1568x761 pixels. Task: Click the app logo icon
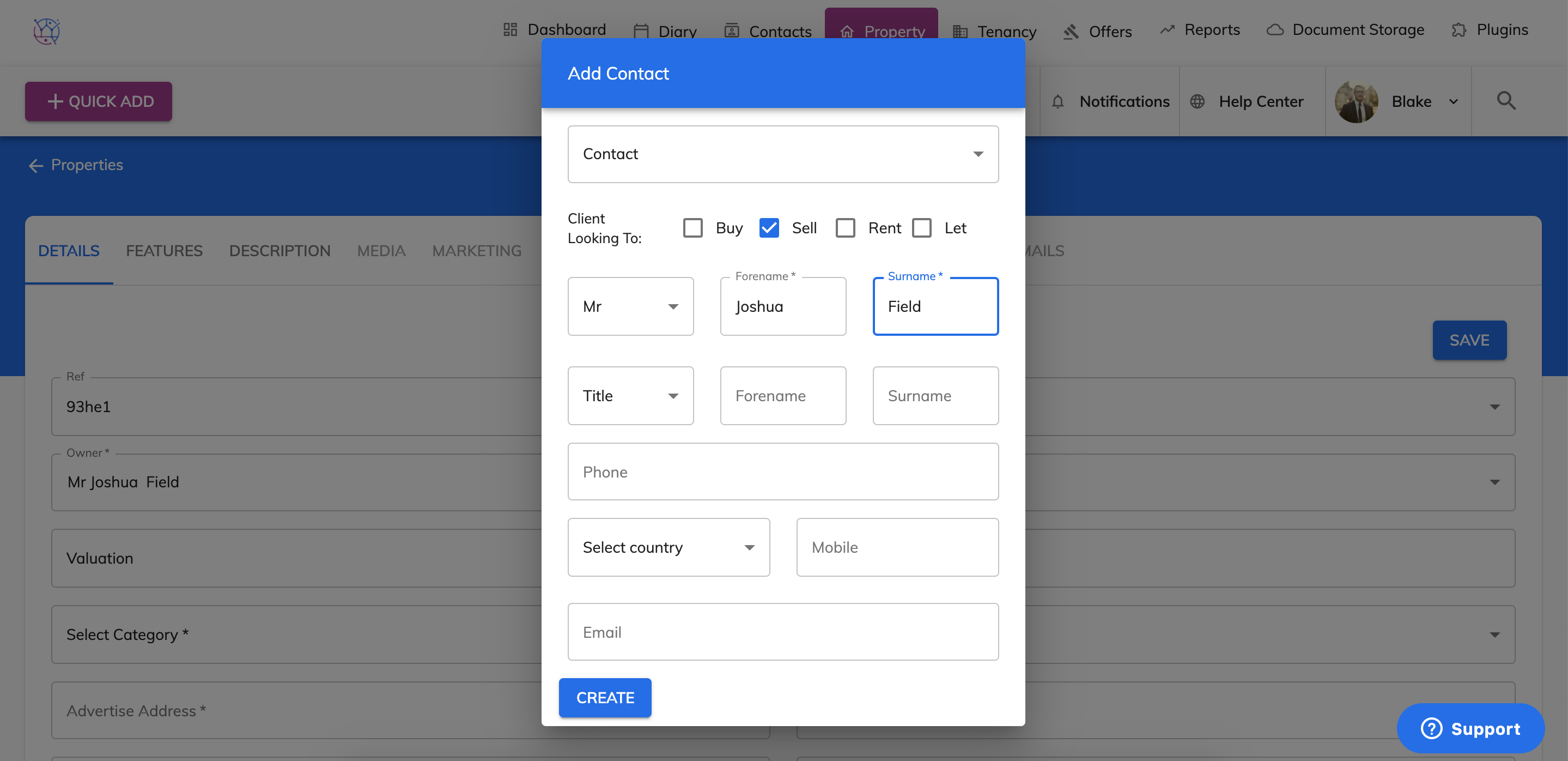click(46, 31)
